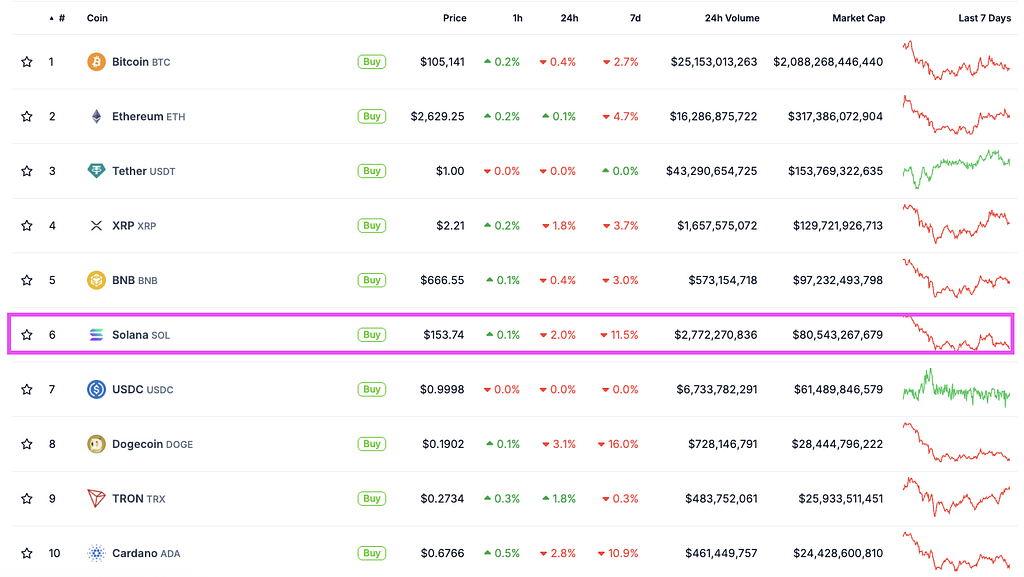Toggle the favorite star for Solana

click(x=27, y=335)
